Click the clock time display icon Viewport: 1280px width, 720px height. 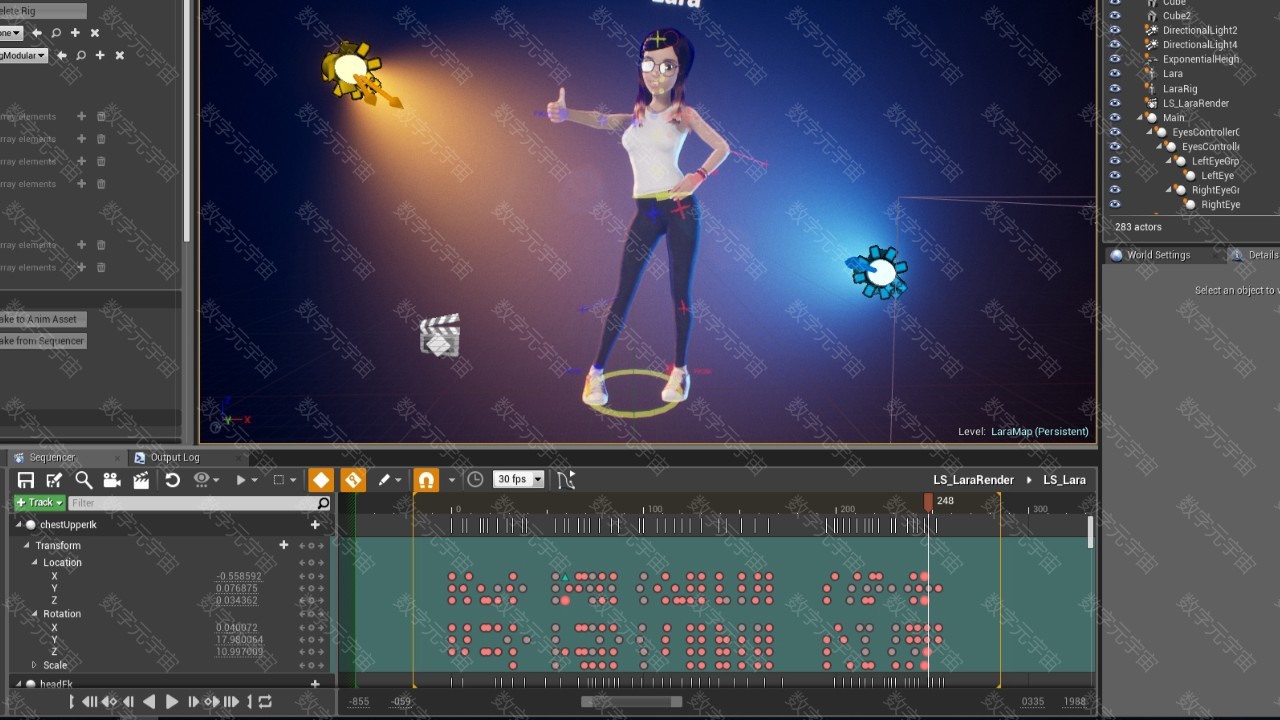tap(475, 480)
